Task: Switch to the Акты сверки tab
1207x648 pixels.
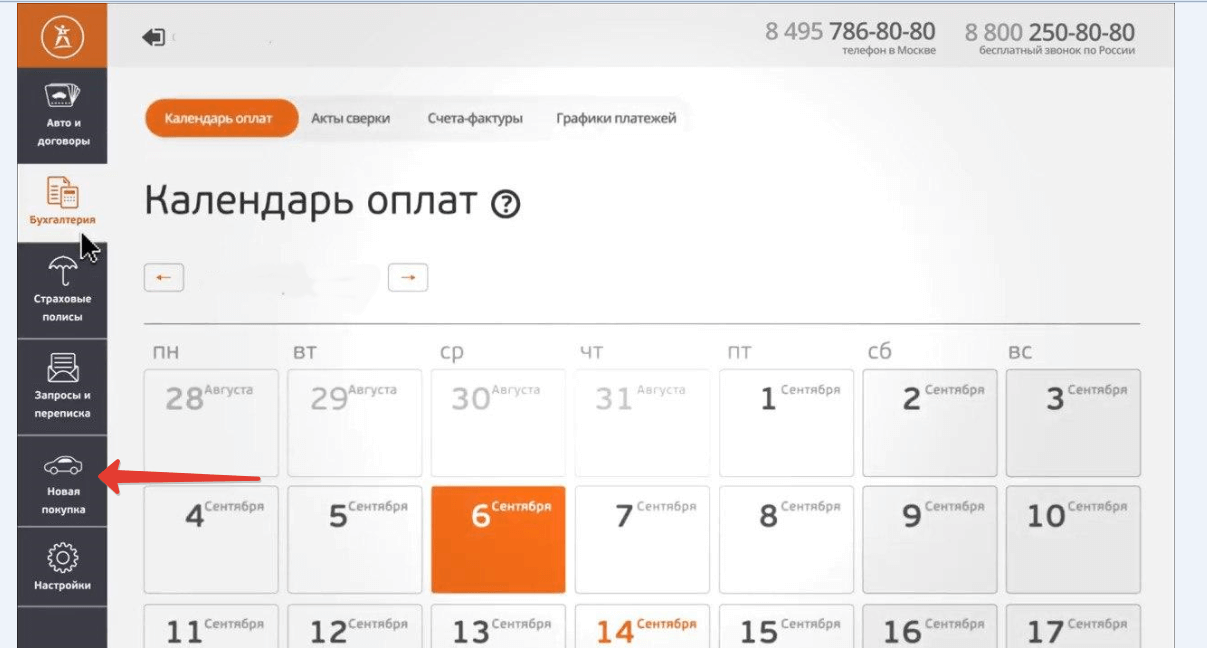Action: 350,118
